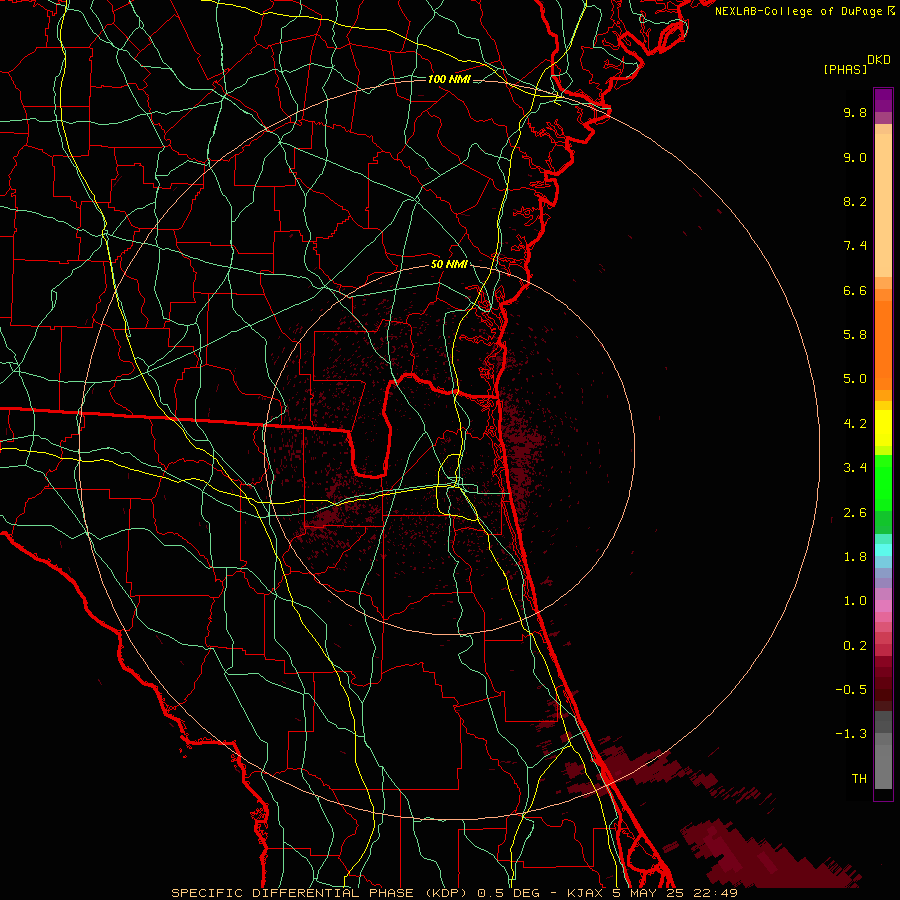Pick the cyan color bar segment
The height and width of the screenshot is (900, 900).
[883, 550]
